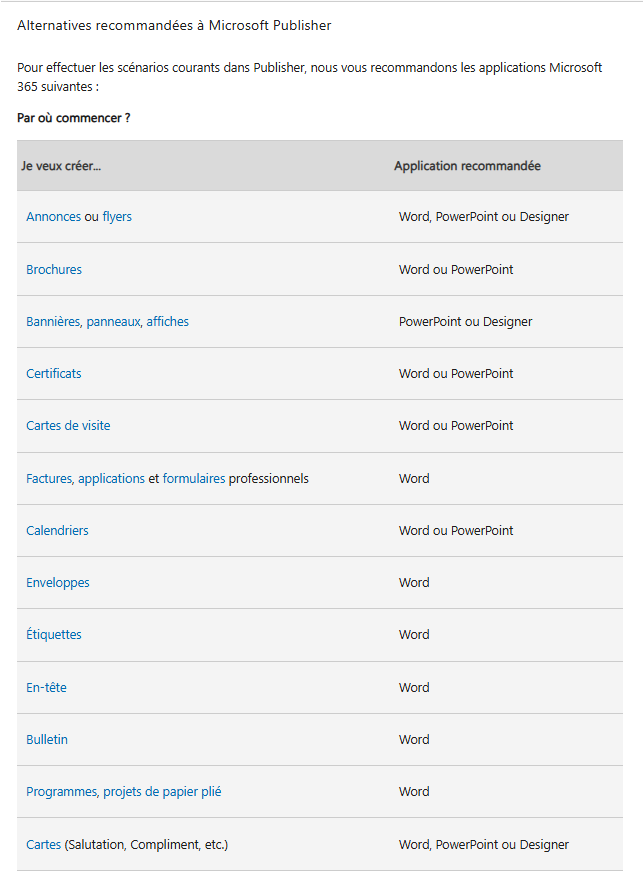643x887 pixels.
Task: Click the 'Par où commencer ?' heading
Action: (74, 118)
